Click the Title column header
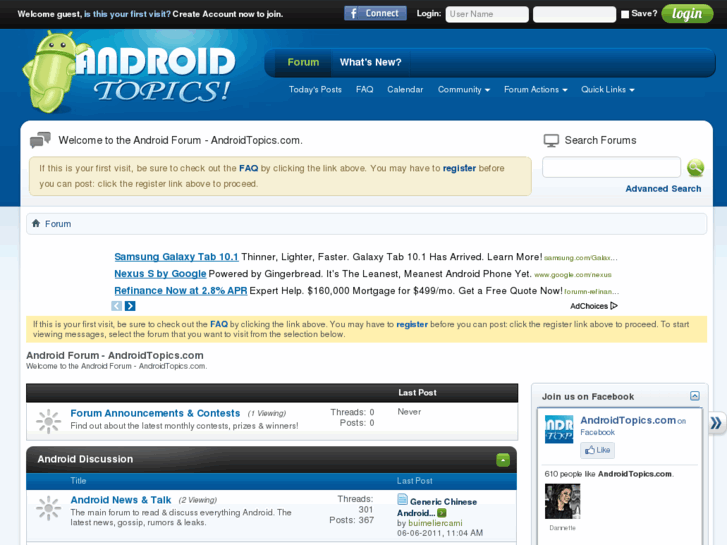The image size is (727, 545). click(x=78, y=481)
